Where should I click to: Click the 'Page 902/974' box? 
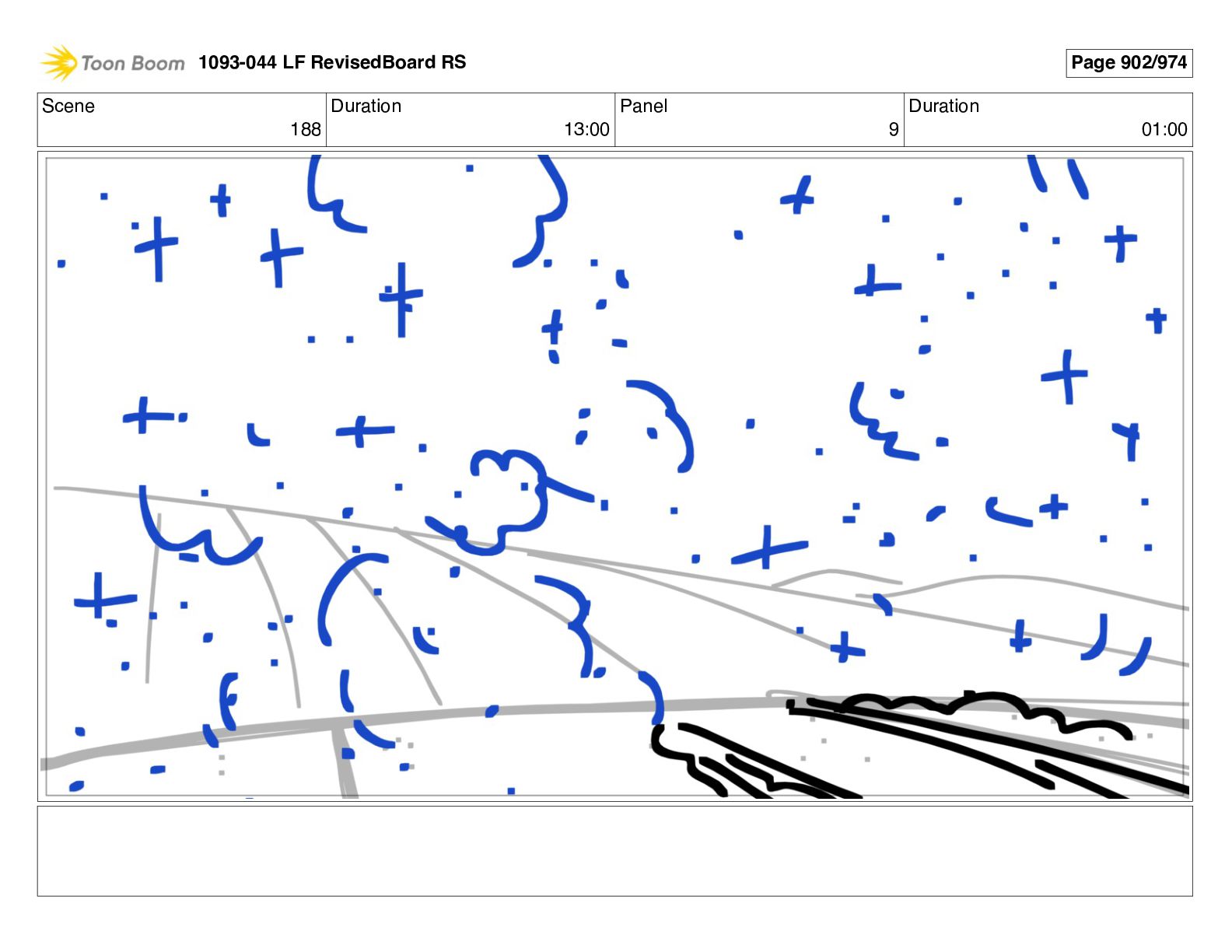[1129, 63]
